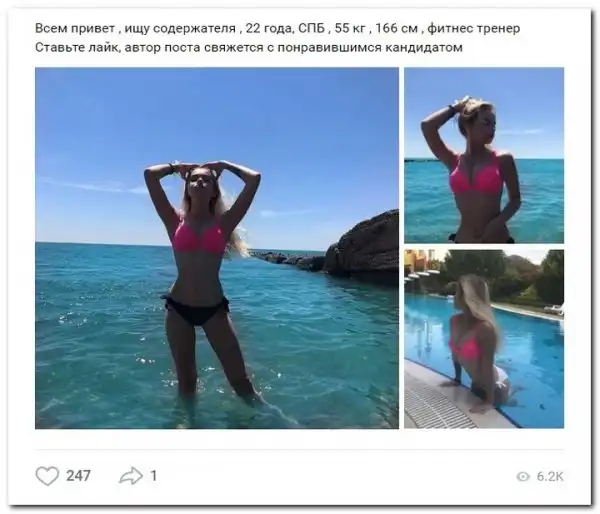Select the 'СПБ' text in the post

tap(311, 28)
